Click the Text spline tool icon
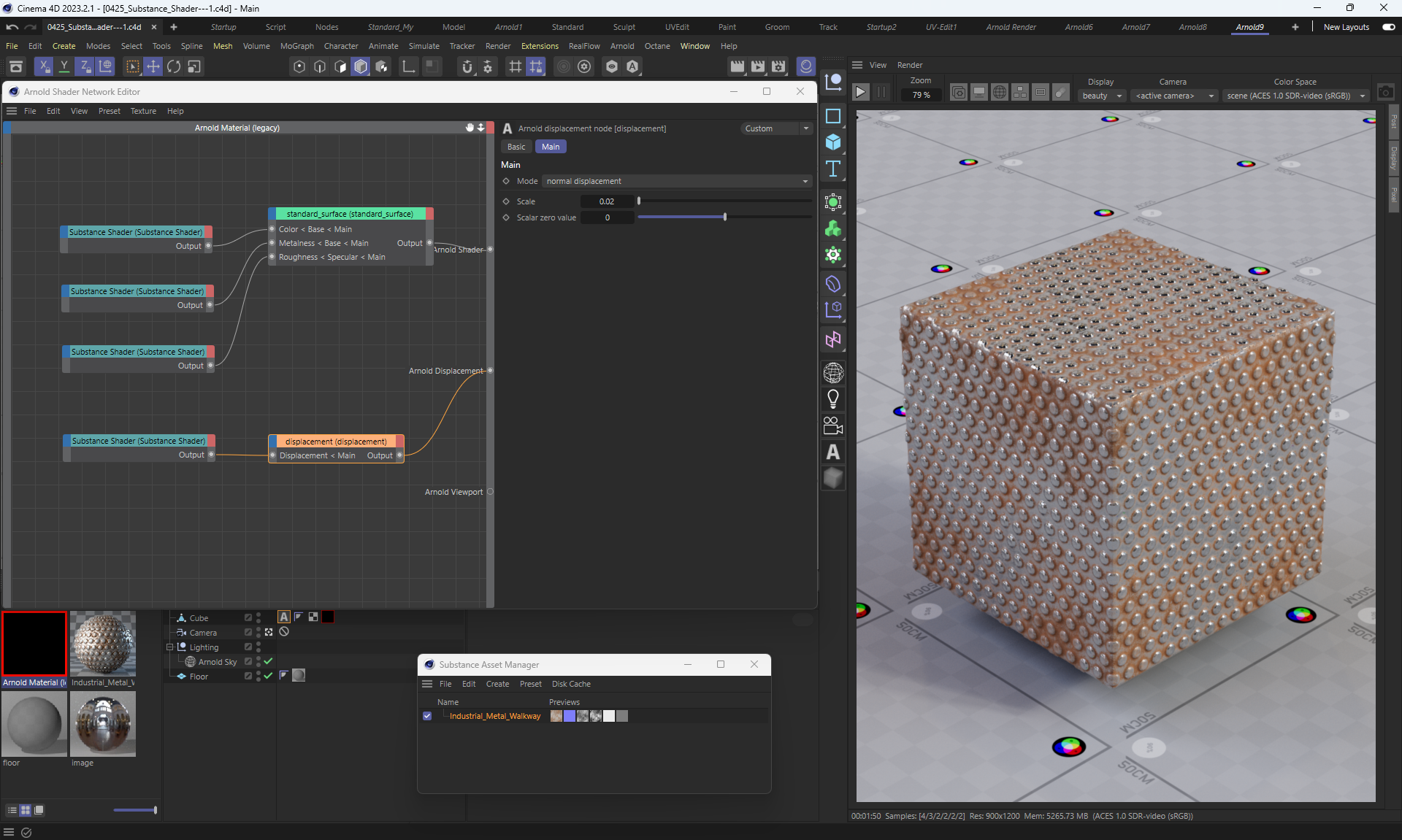The height and width of the screenshot is (840, 1402). (832, 169)
